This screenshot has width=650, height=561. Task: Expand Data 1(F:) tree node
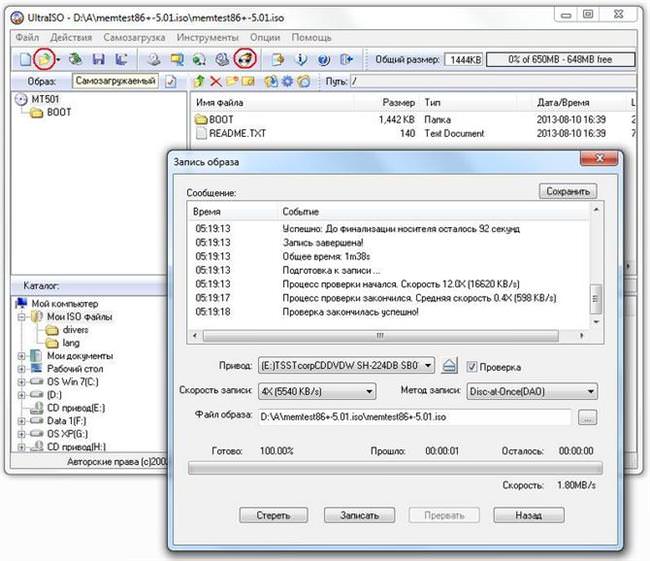(x=22, y=421)
